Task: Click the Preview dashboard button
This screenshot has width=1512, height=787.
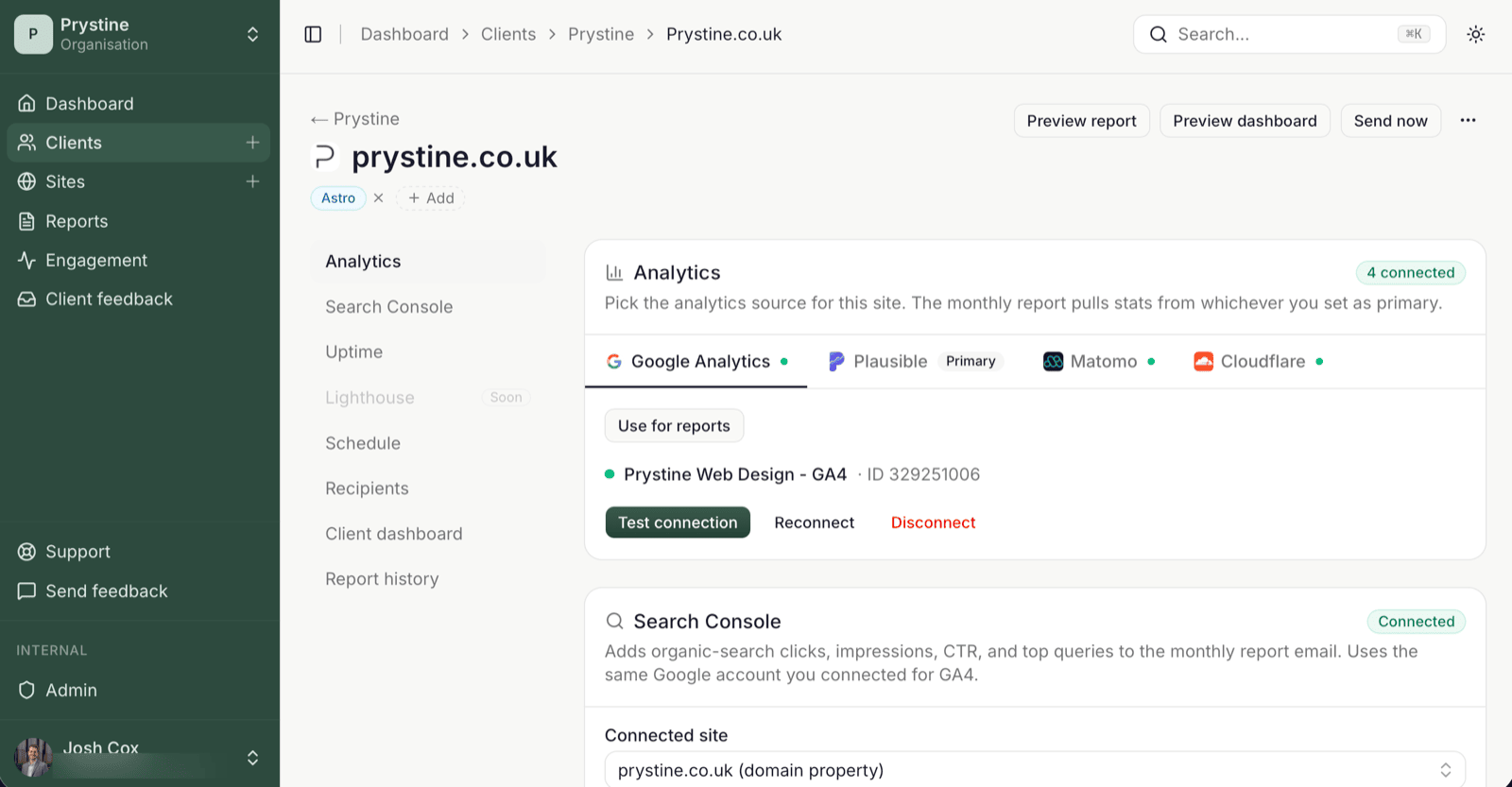Action: coord(1245,121)
